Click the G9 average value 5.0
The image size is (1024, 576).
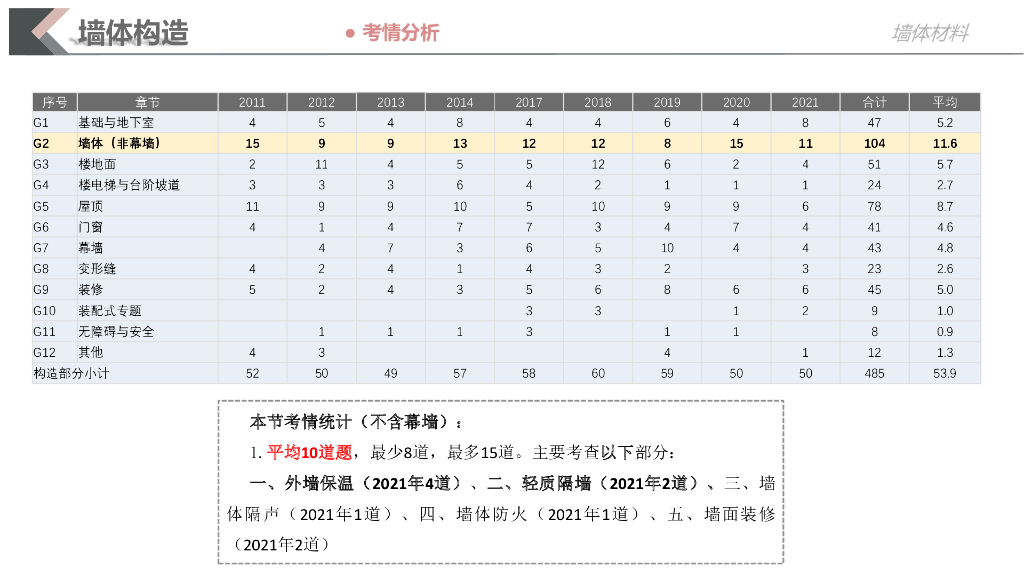click(x=945, y=289)
